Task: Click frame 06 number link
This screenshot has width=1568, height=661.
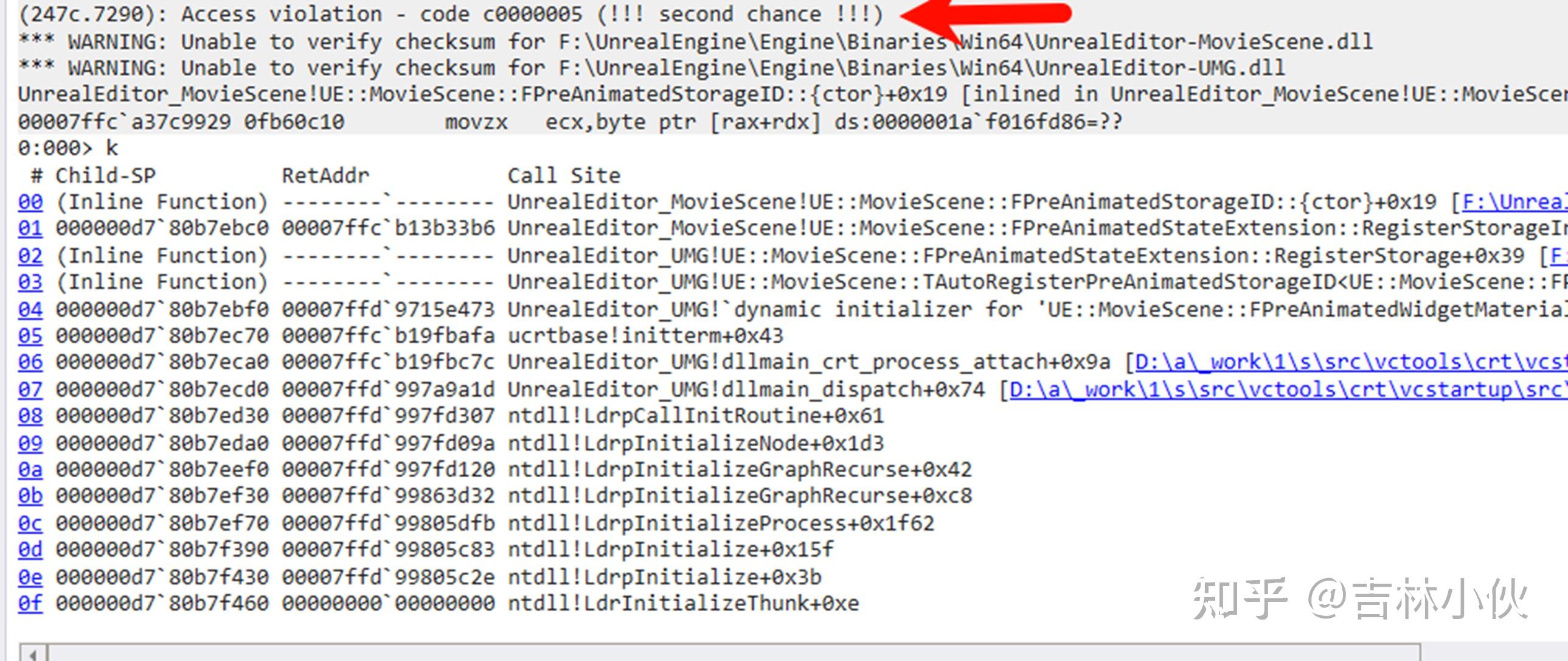Action: (30, 363)
